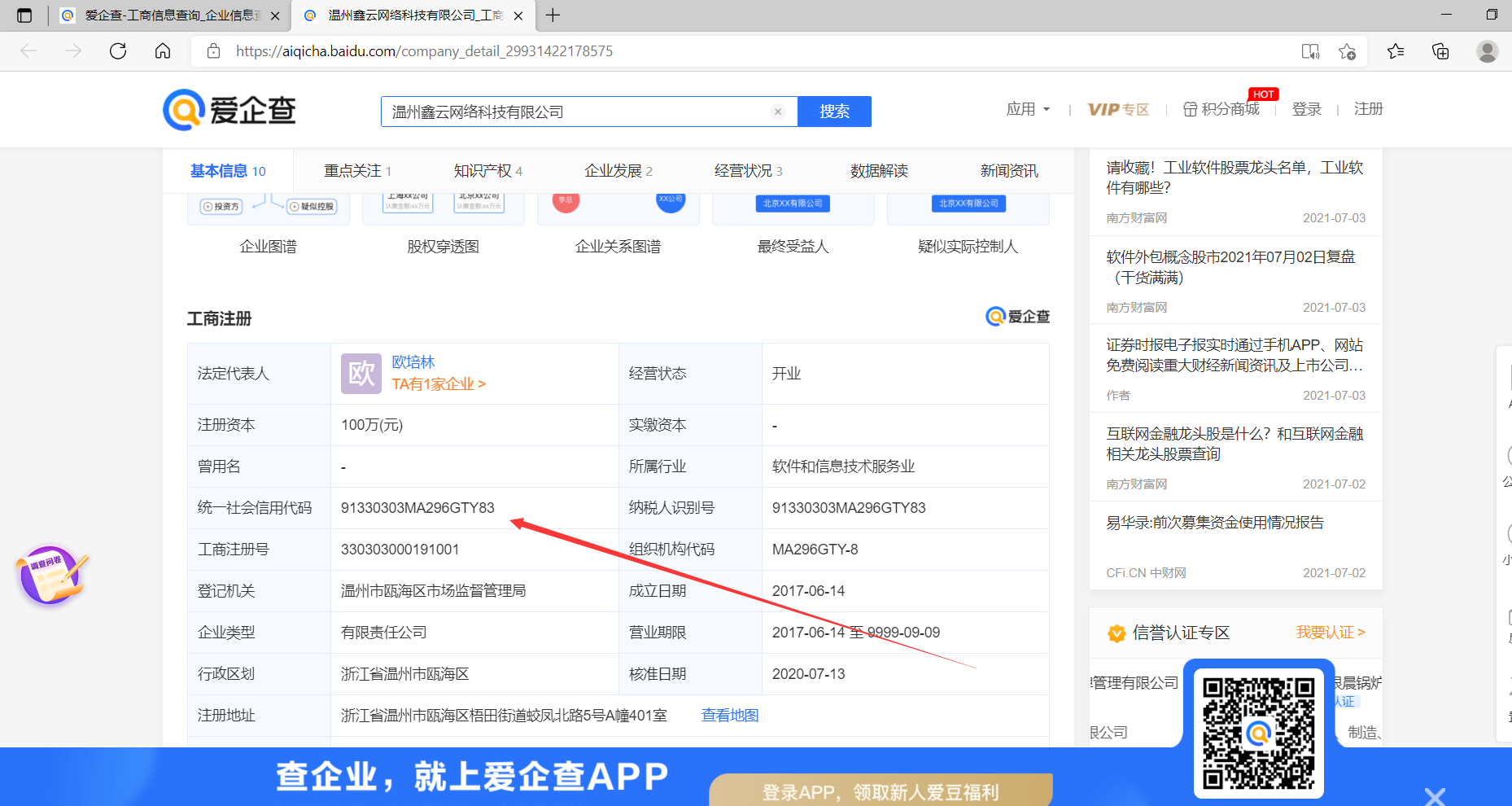Click credit code 91330303MA296GTY83 under 统一社会信用代码

pos(417,508)
